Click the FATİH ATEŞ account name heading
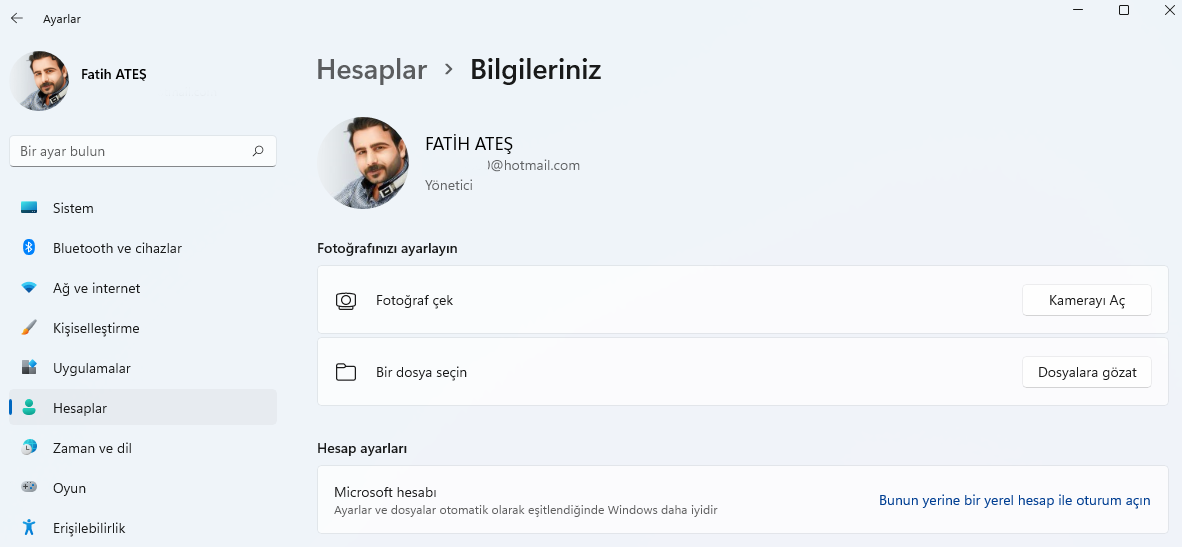Viewport: 1182px width, 547px height. point(469,144)
